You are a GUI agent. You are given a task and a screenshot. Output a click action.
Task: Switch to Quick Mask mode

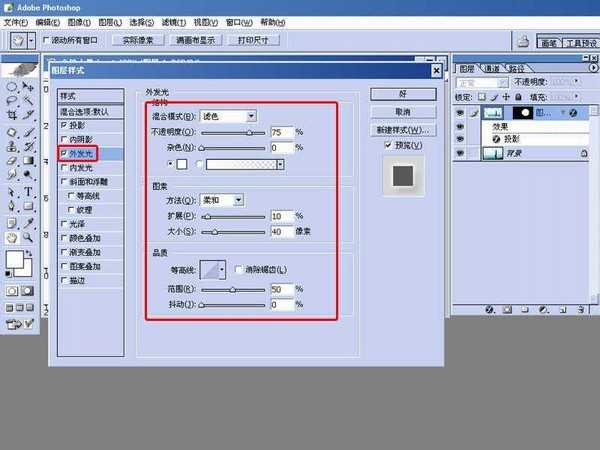[x=28, y=291]
